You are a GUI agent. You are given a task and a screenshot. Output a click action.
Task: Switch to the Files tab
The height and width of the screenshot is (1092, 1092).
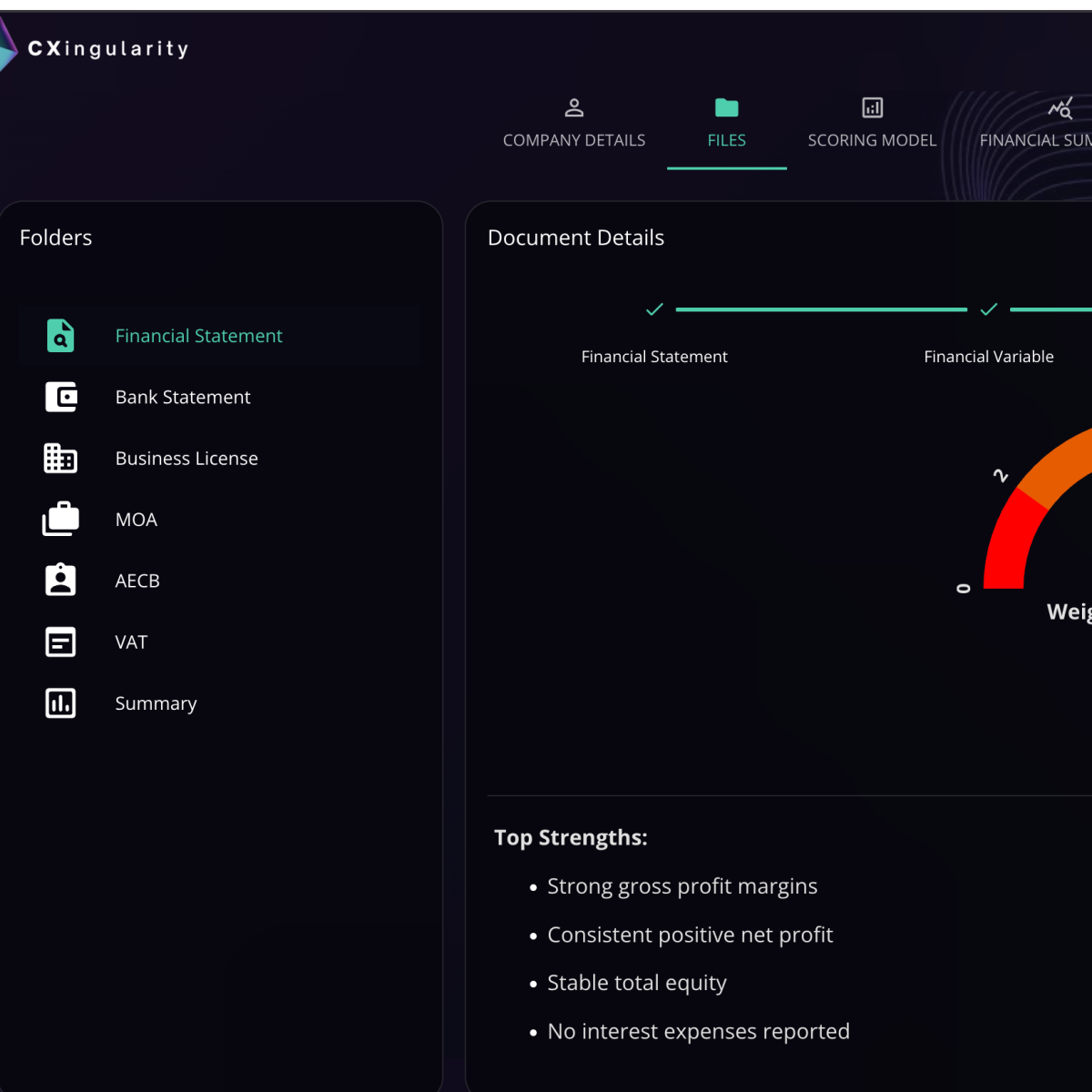[x=726, y=123]
